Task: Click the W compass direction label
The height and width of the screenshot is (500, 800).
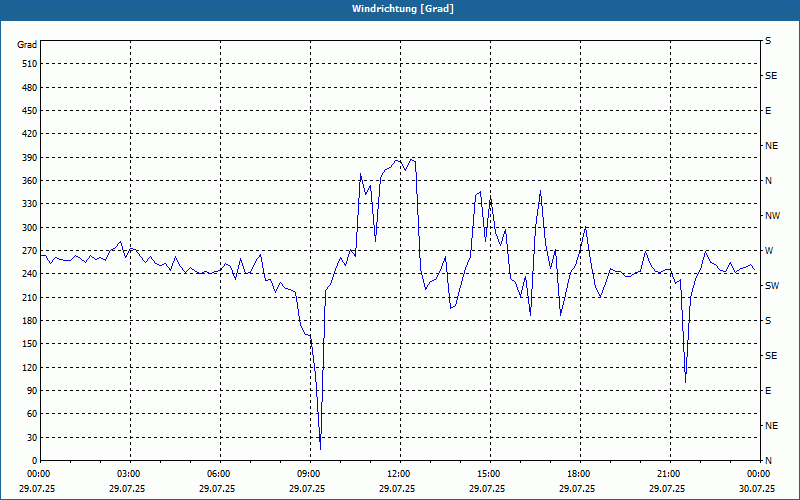Action: coord(769,251)
